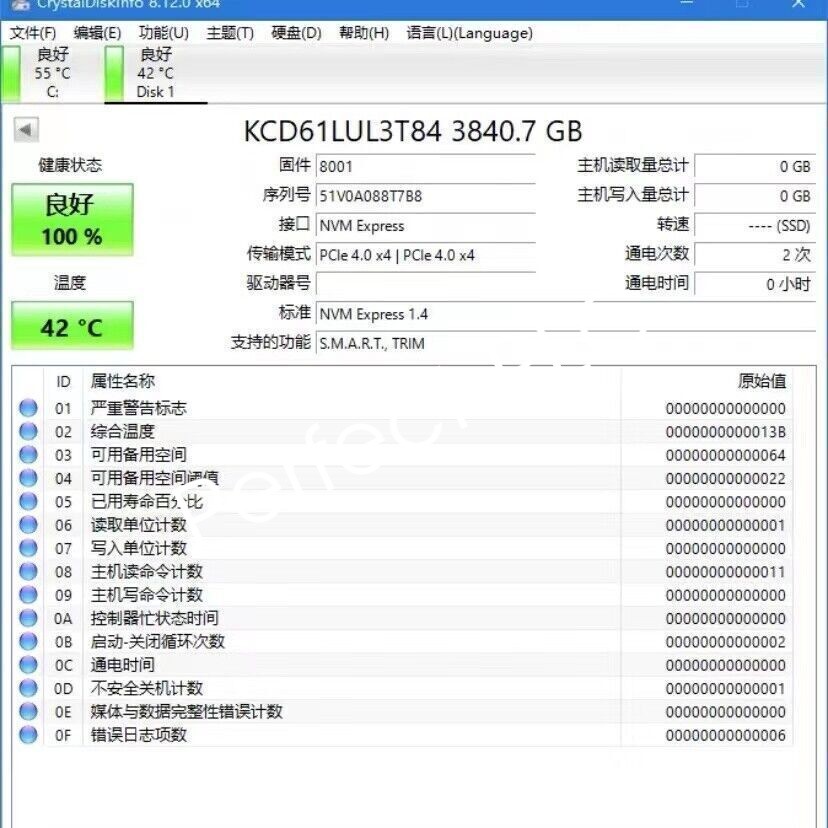Open the 文件(F) menu
Image resolution: width=828 pixels, height=828 pixels.
pyautogui.click(x=33, y=33)
